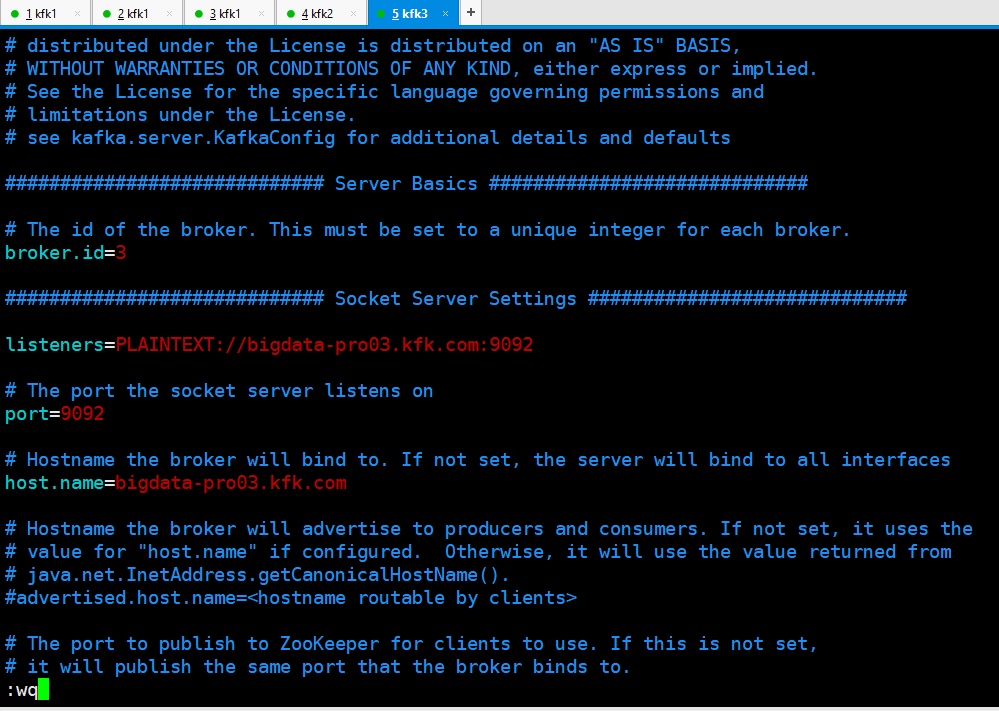This screenshot has height=711, width=999.
Task: Click the listeners PLAINTEXT URL value
Action: click(x=324, y=345)
